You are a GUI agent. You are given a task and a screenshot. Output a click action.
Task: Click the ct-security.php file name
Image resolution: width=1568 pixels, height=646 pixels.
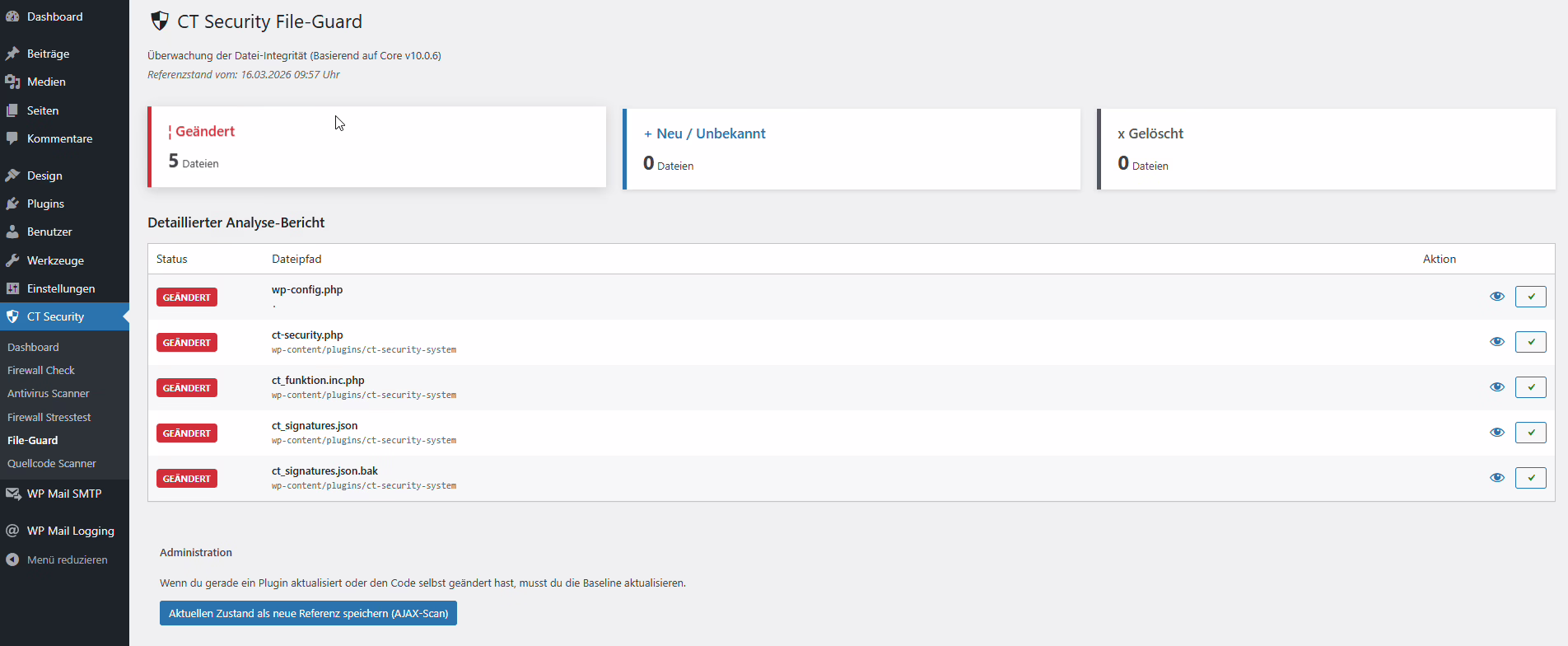point(307,335)
